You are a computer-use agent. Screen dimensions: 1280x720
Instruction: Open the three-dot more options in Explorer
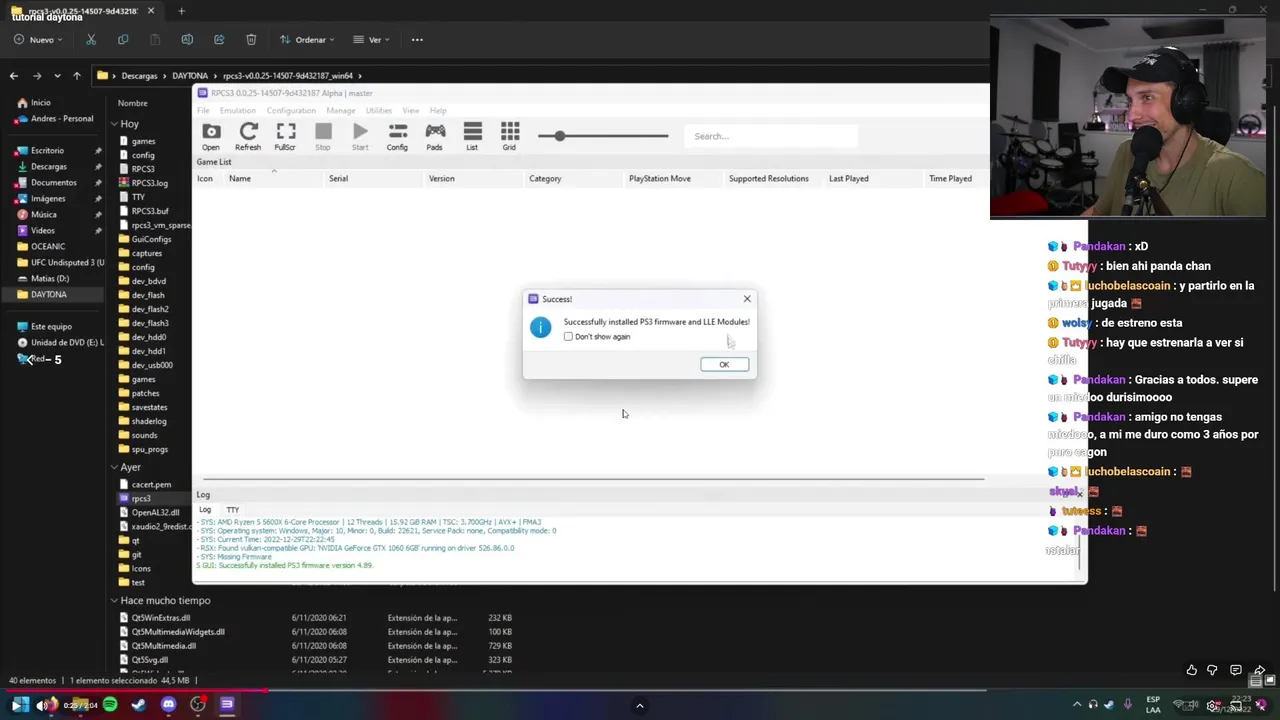point(417,40)
